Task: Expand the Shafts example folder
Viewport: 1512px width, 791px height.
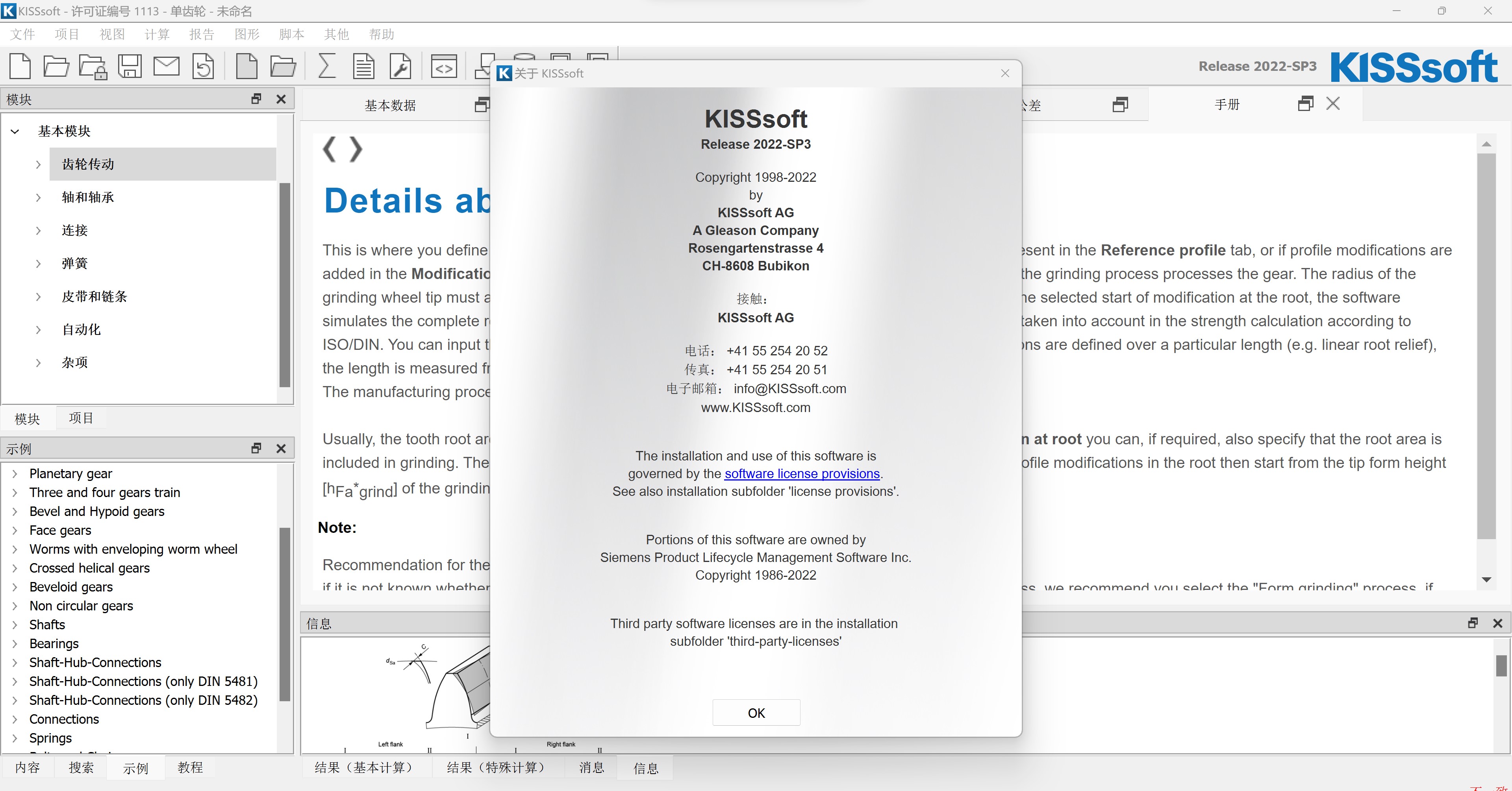Action: [x=15, y=625]
